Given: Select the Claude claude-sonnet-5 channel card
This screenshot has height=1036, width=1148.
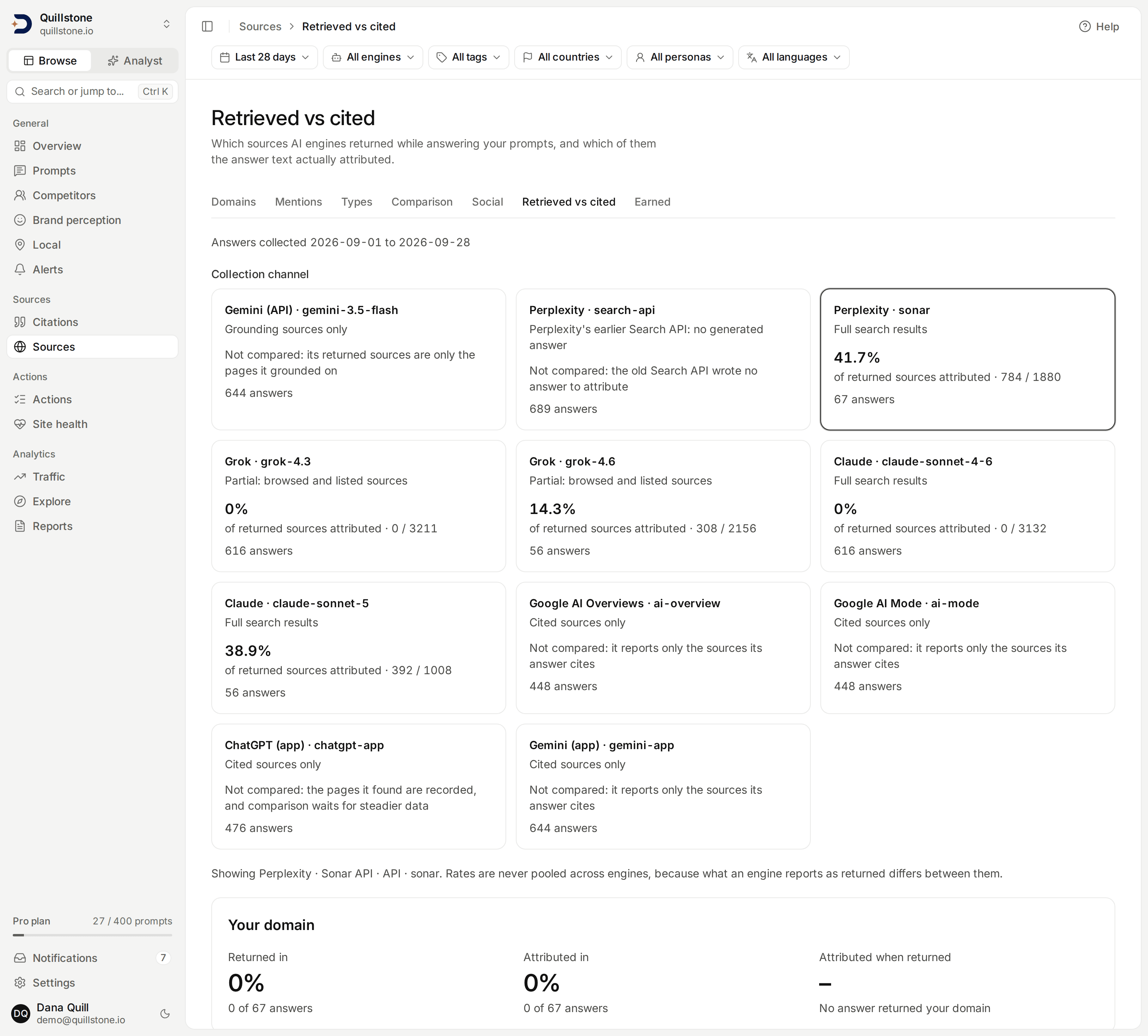Looking at the screenshot, I should (359, 647).
